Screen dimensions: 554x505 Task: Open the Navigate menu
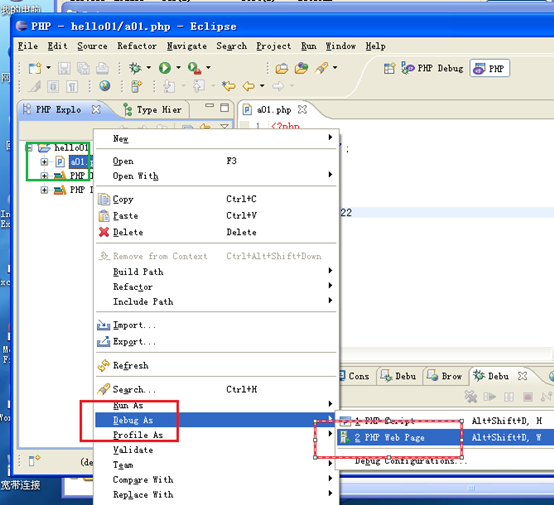pos(187,46)
